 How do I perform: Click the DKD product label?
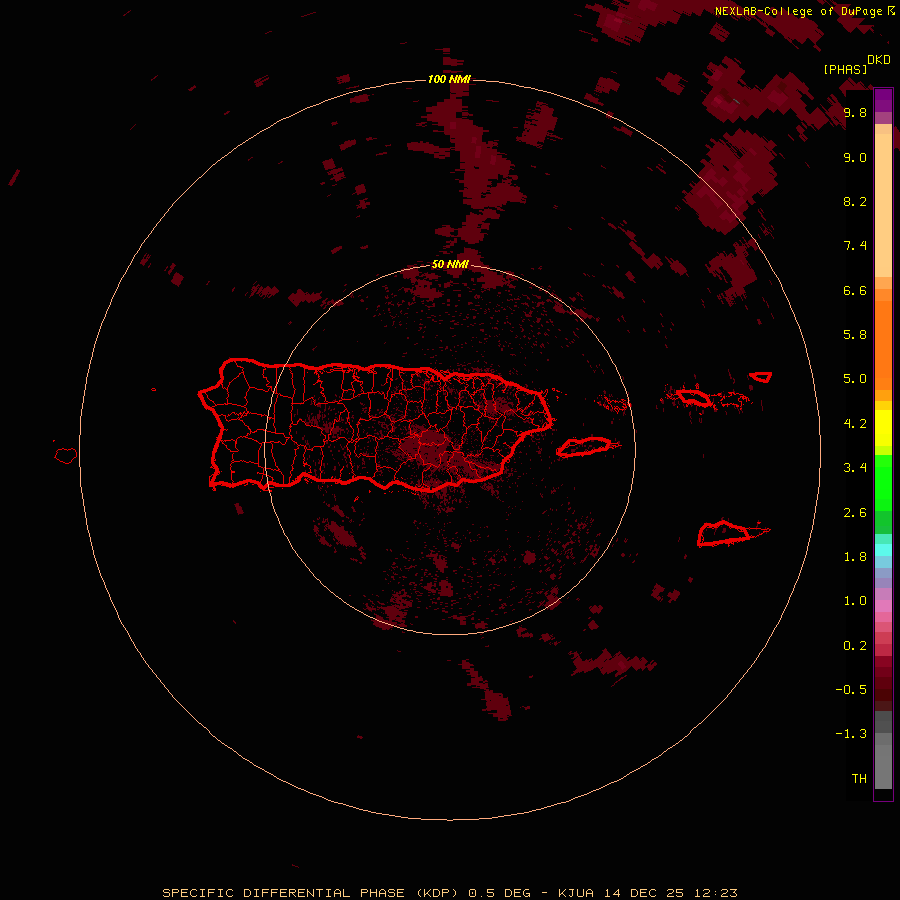(879, 60)
